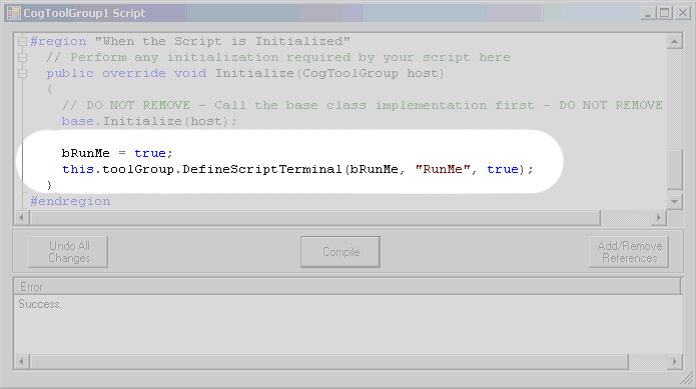Click the code editor scroll right arrow
The image size is (696, 389).
(659, 218)
